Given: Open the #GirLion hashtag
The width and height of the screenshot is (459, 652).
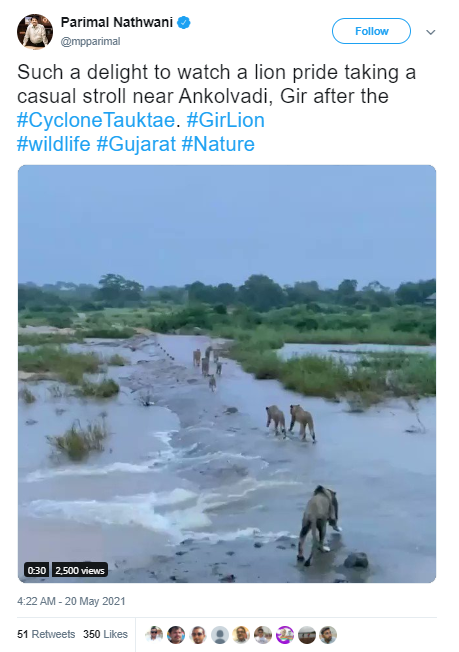Looking at the screenshot, I should [x=225, y=120].
